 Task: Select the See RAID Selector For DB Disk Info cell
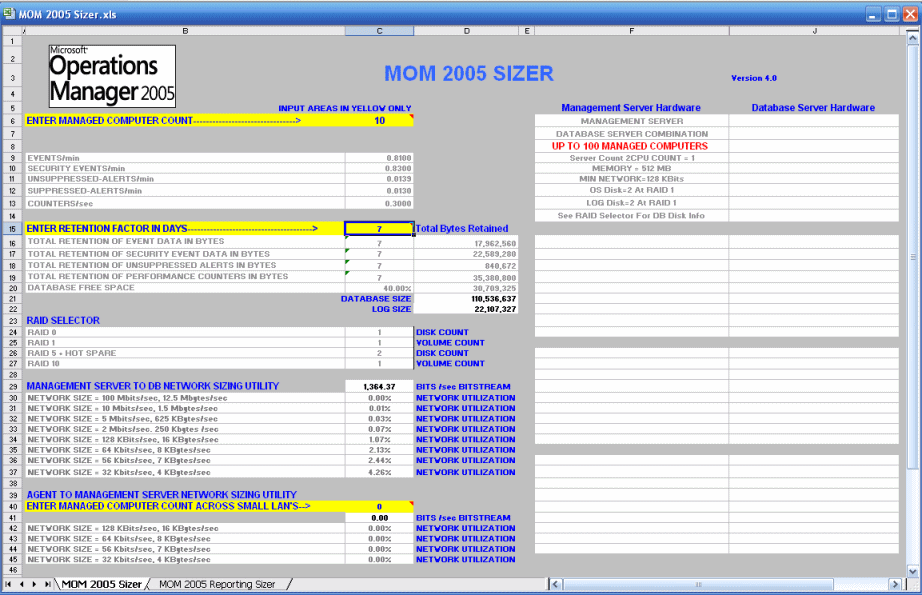tap(632, 216)
